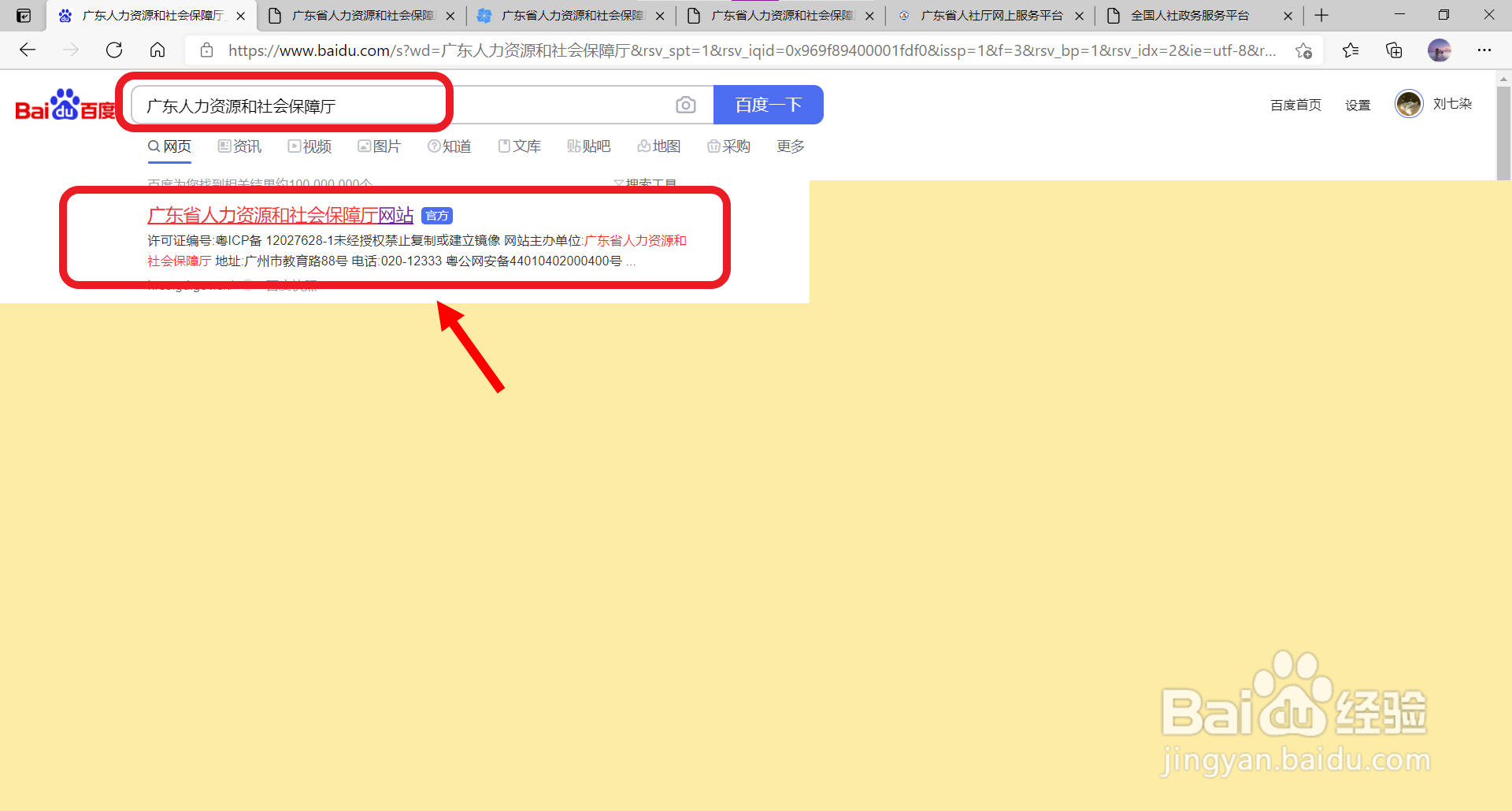
Task: Click the scrollbar up arrow
Action: 1503,78
